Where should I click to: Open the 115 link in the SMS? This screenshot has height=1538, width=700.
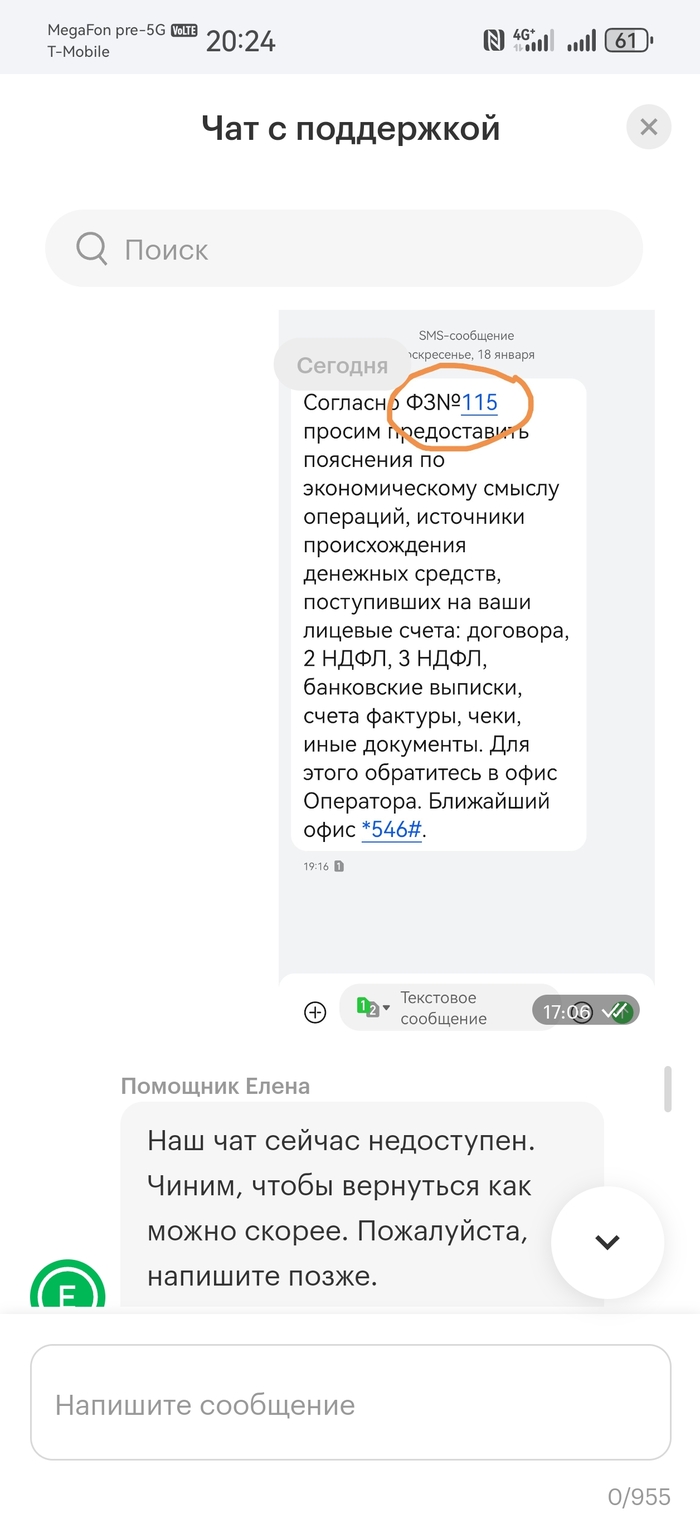(x=480, y=403)
